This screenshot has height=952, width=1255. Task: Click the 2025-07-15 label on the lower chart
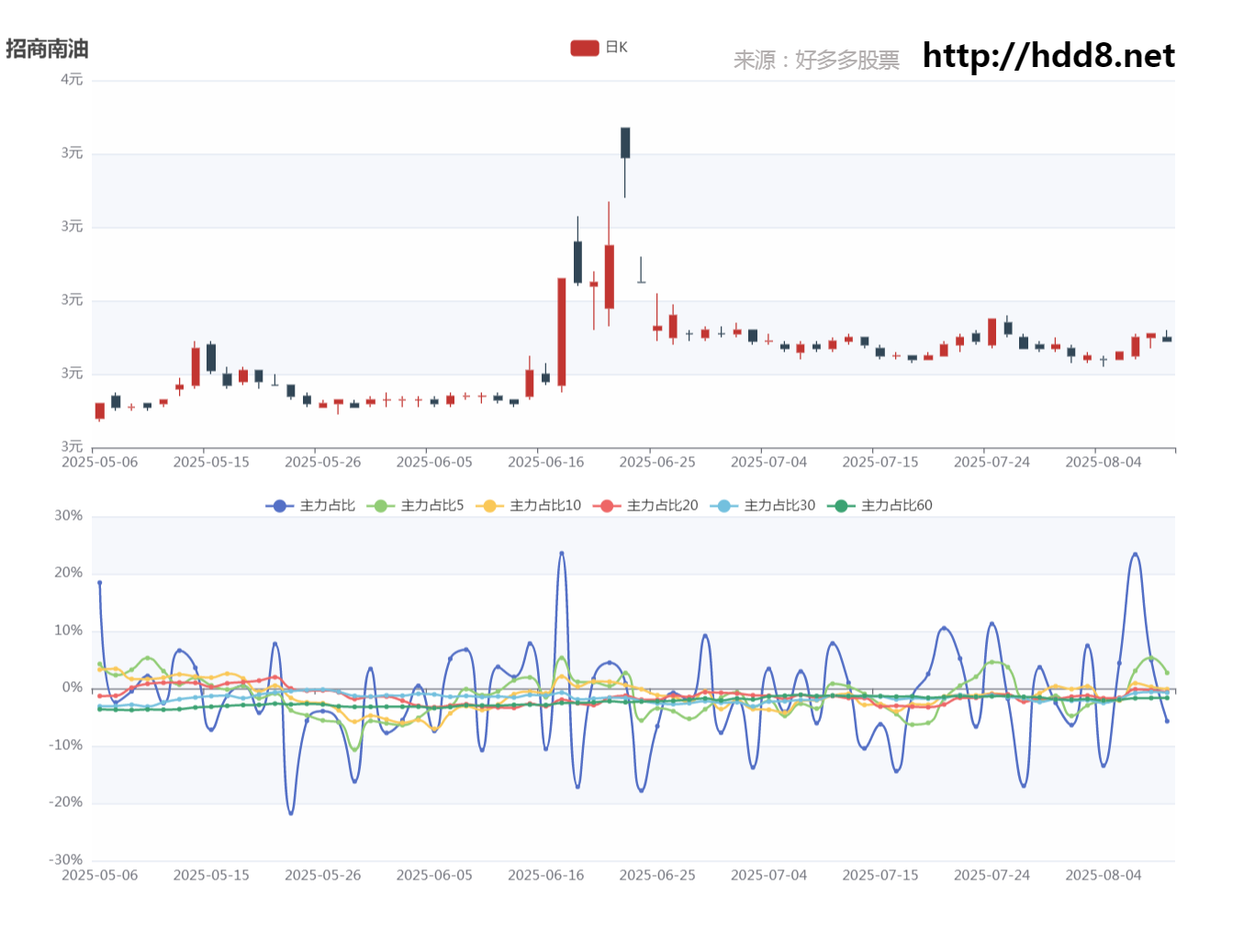click(x=880, y=875)
